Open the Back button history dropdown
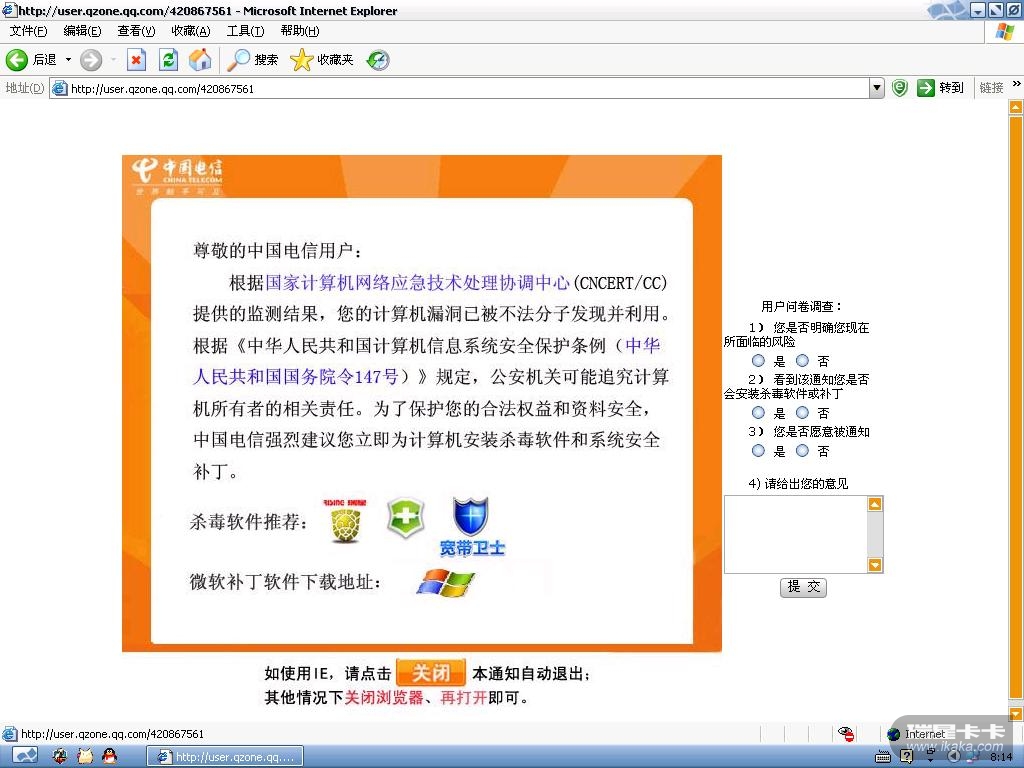Viewport: 1024px width, 768px height. tap(68, 60)
